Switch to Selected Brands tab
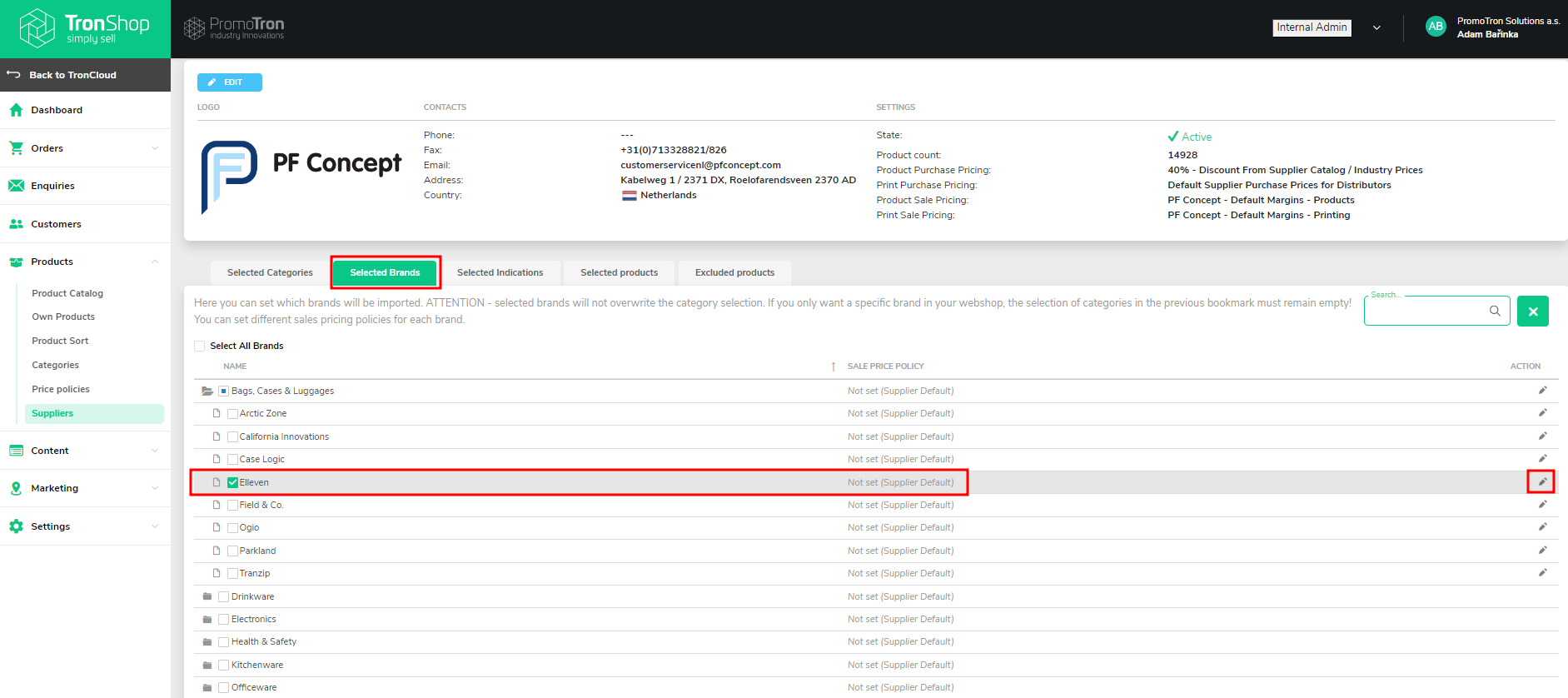This screenshot has height=698, width=1568. 385,272
